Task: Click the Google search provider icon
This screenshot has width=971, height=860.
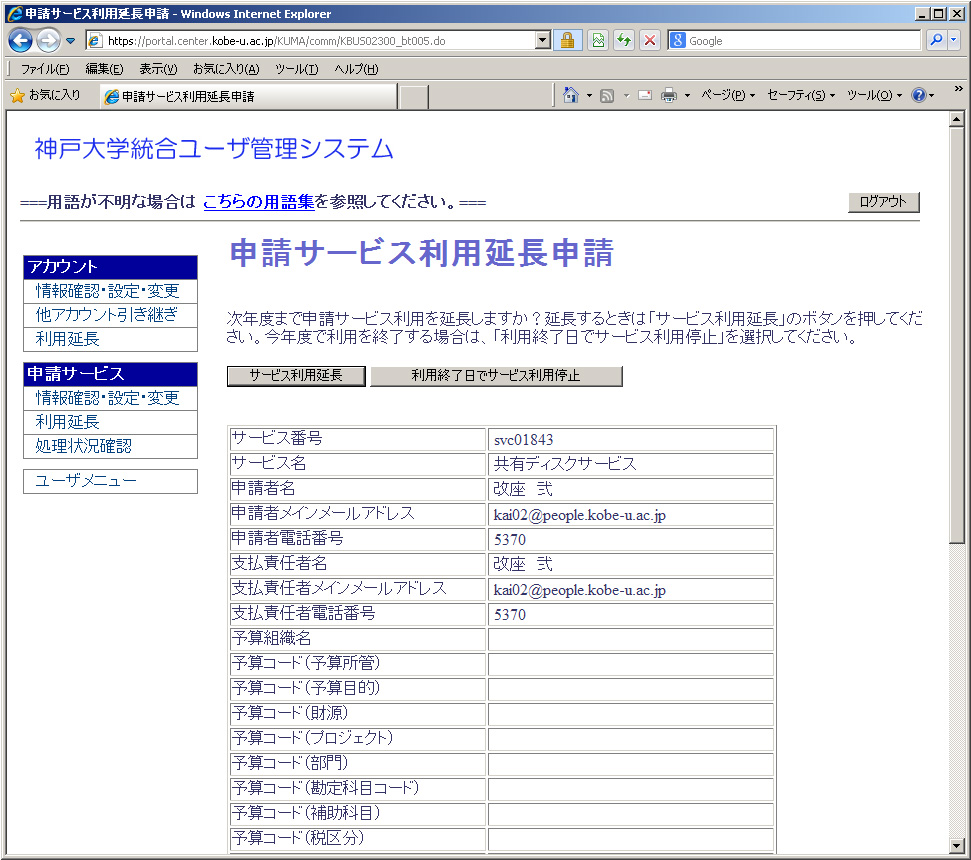Action: point(678,41)
